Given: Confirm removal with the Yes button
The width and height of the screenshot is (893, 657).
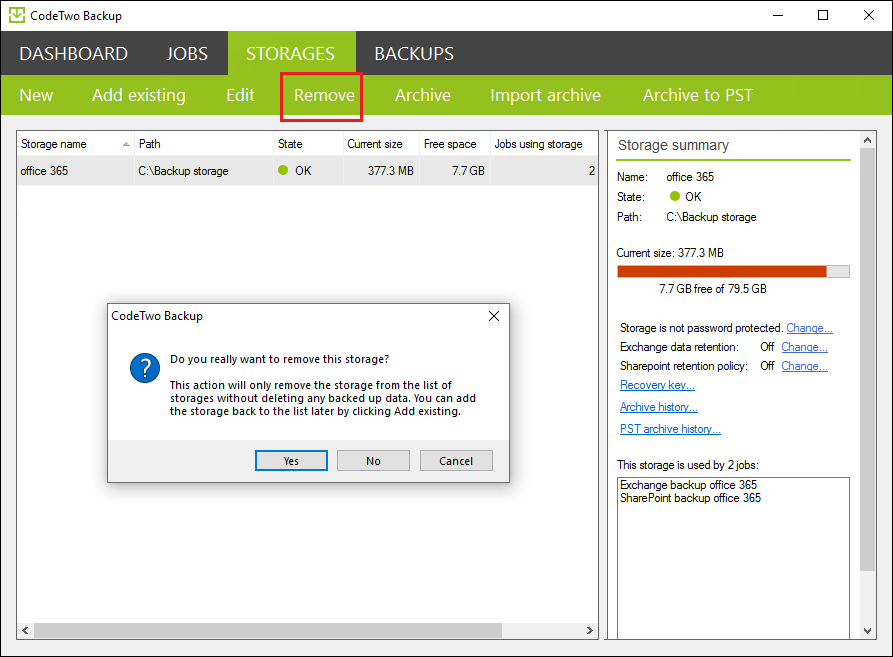Looking at the screenshot, I should [291, 461].
